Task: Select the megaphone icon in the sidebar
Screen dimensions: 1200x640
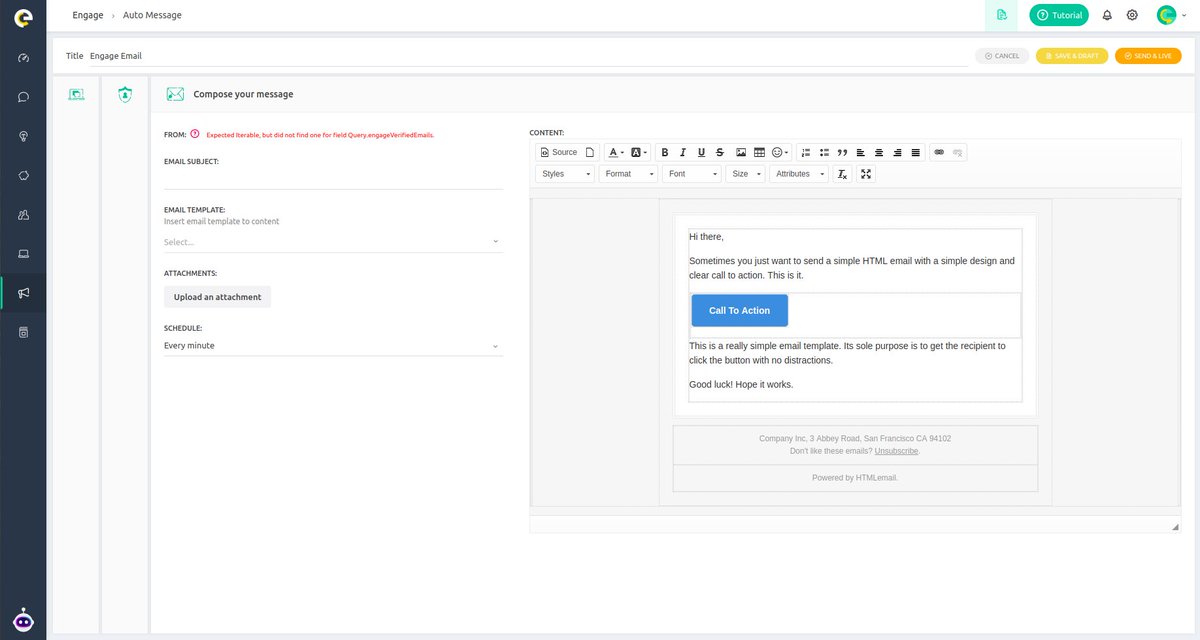Action: 23,292
